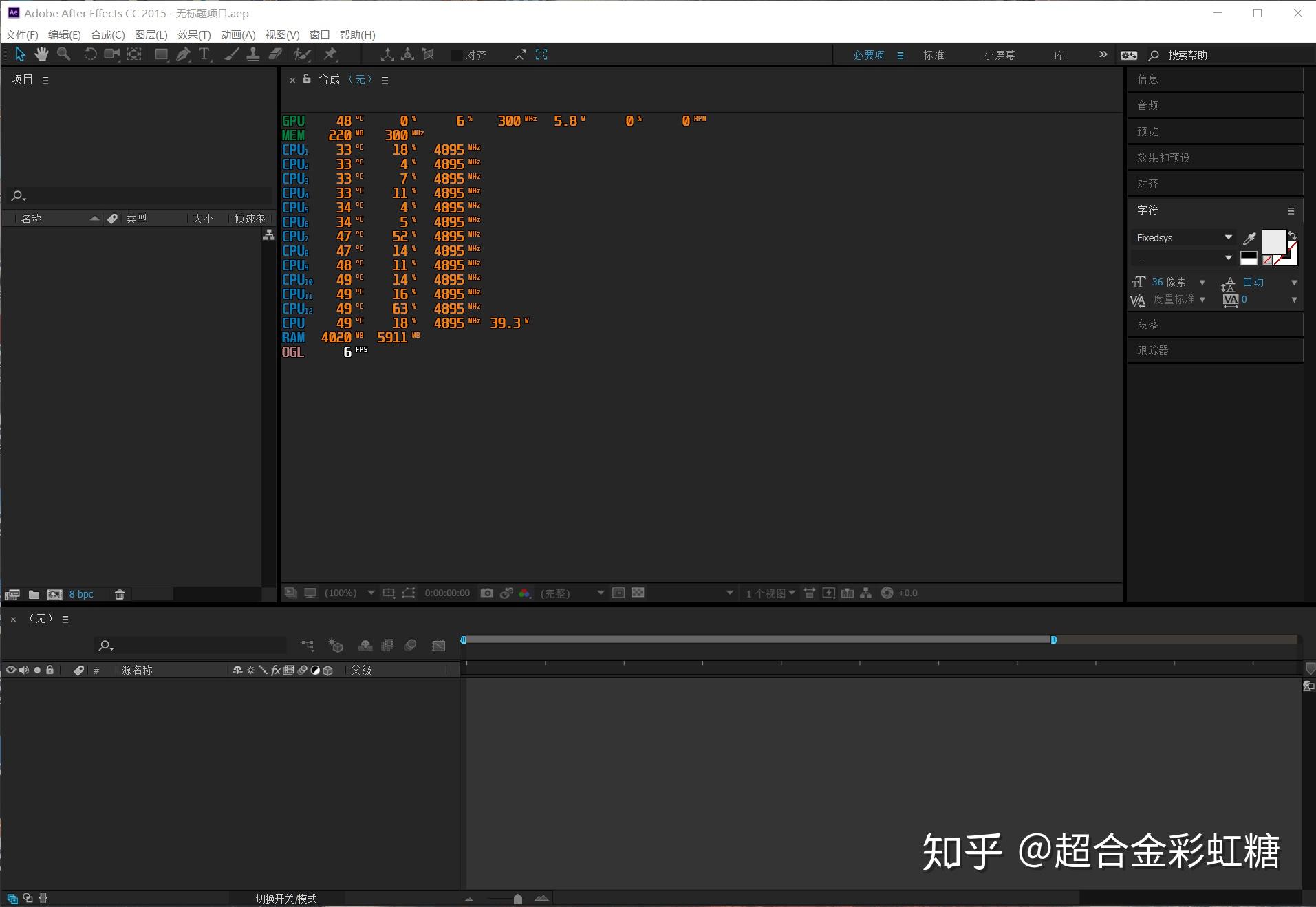Open the Graph Editor in timeline
This screenshot has height=907, width=1316.
click(438, 645)
